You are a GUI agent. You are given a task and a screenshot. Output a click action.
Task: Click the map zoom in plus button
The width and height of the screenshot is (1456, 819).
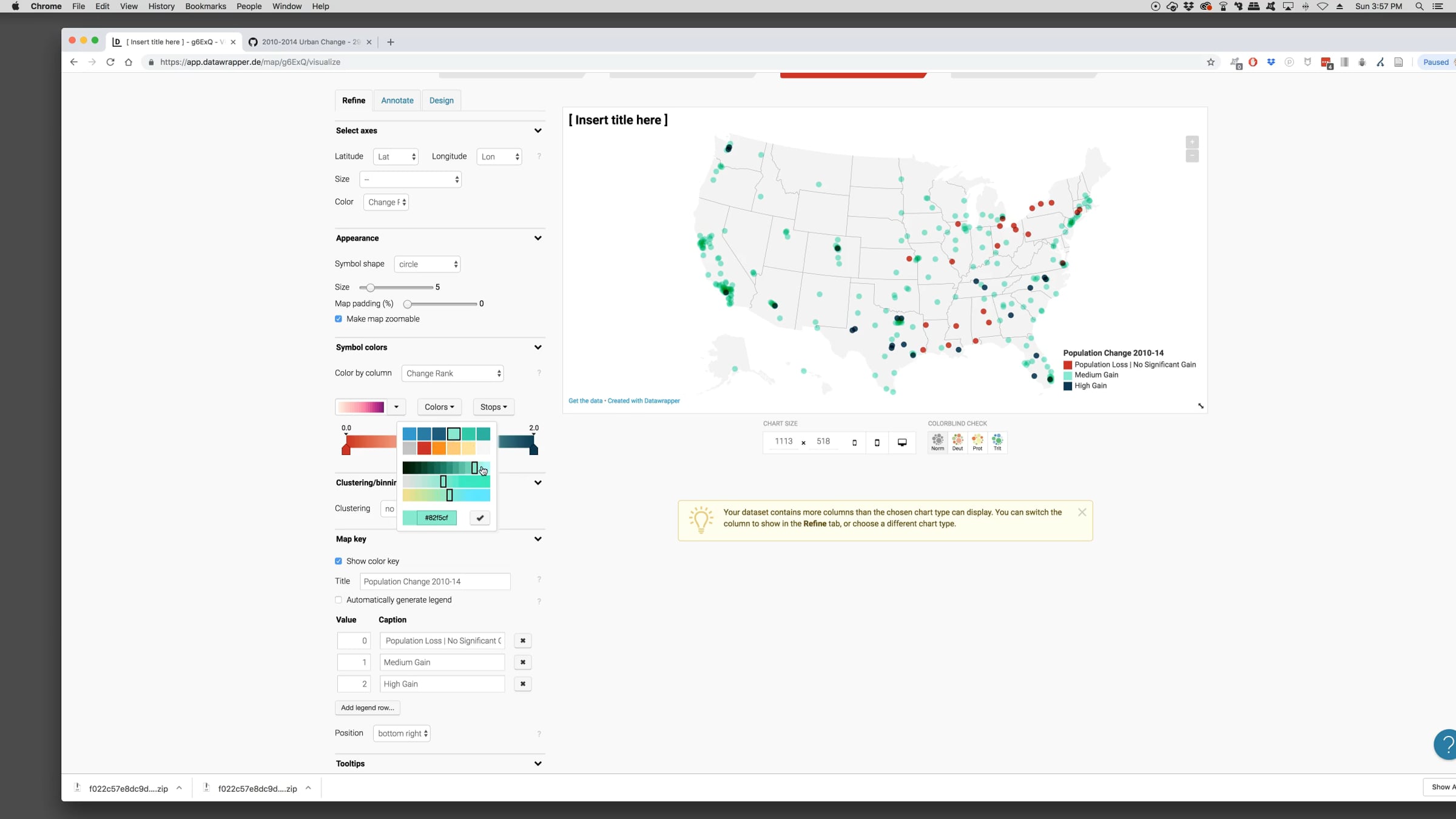pos(1192,142)
